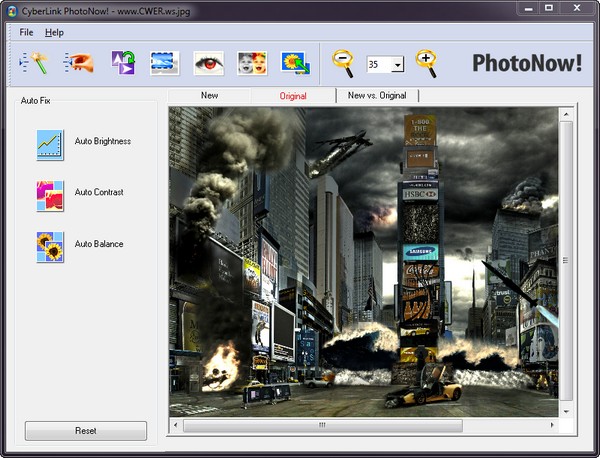Open the manual fix hand tool
The height and width of the screenshot is (458, 600).
[x=77, y=63]
